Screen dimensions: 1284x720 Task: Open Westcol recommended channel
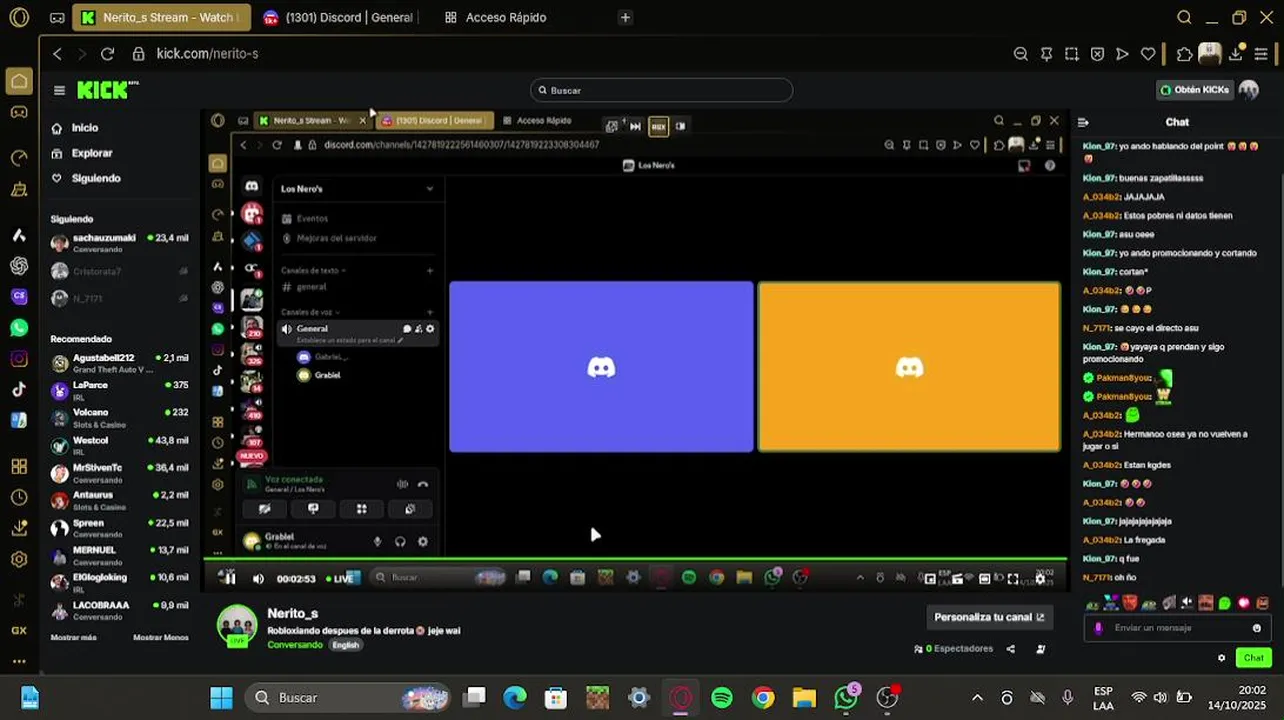click(x=120, y=445)
